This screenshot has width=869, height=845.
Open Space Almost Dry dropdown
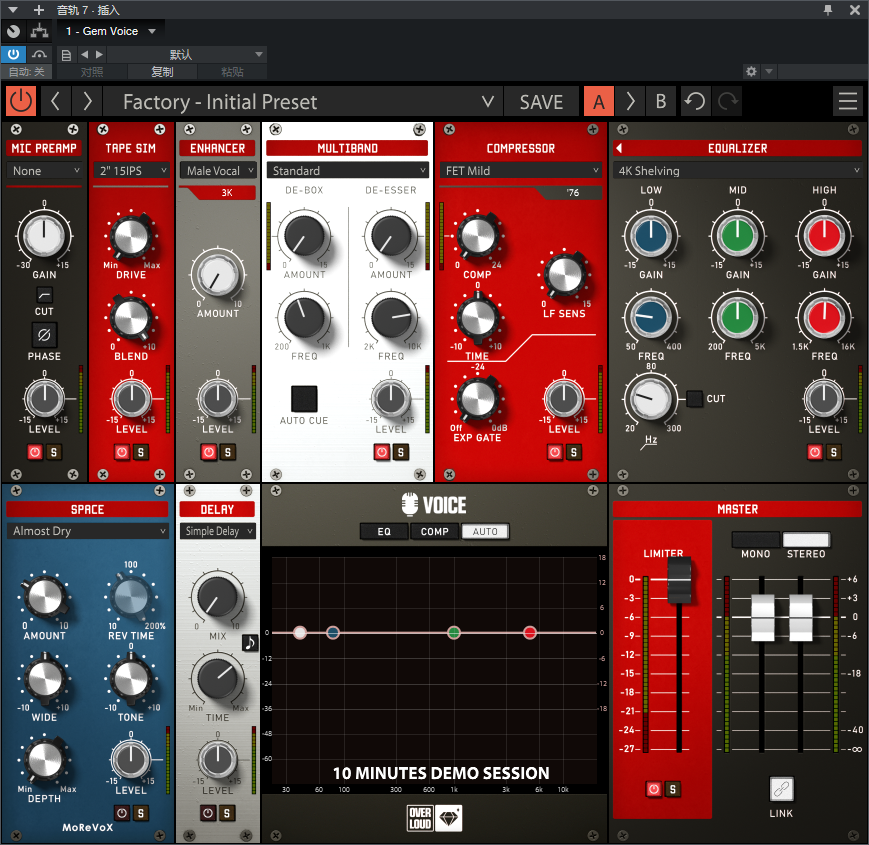[x=88, y=531]
